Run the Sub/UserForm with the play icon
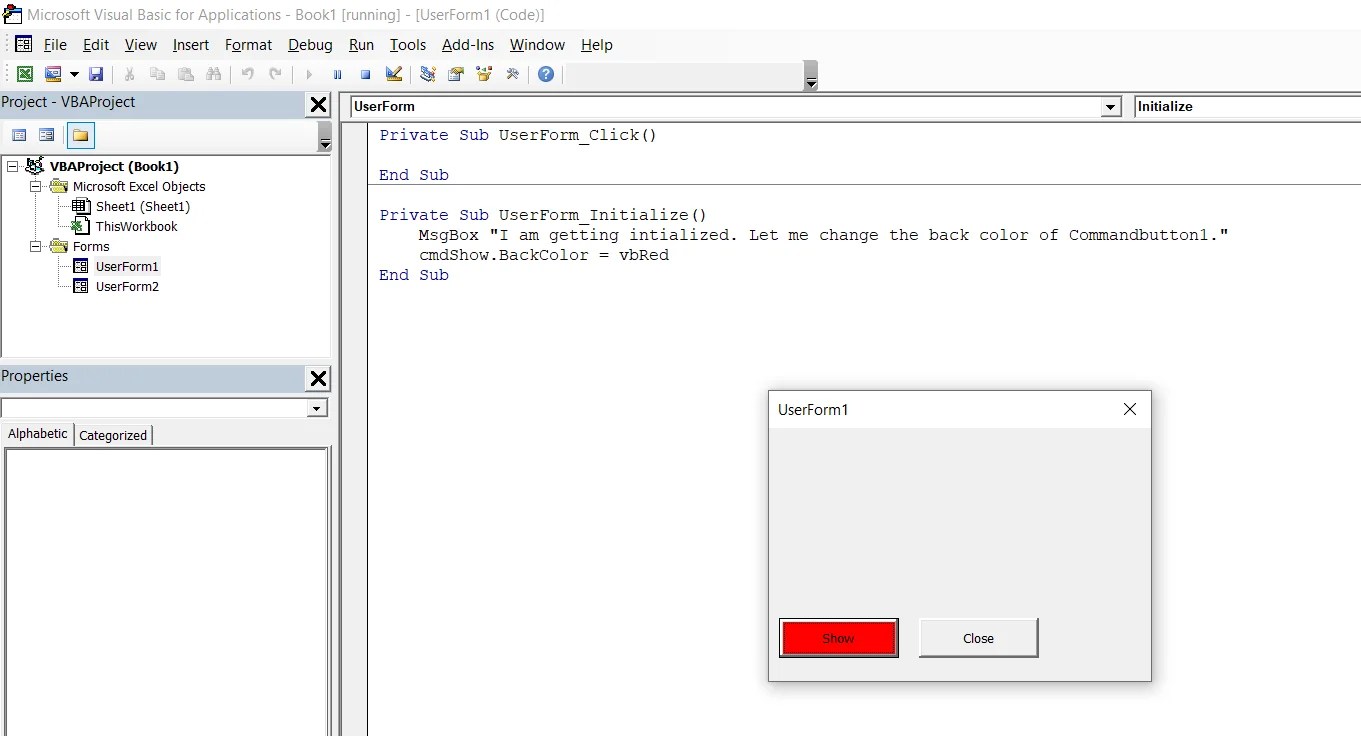This screenshot has width=1361, height=736. [309, 74]
